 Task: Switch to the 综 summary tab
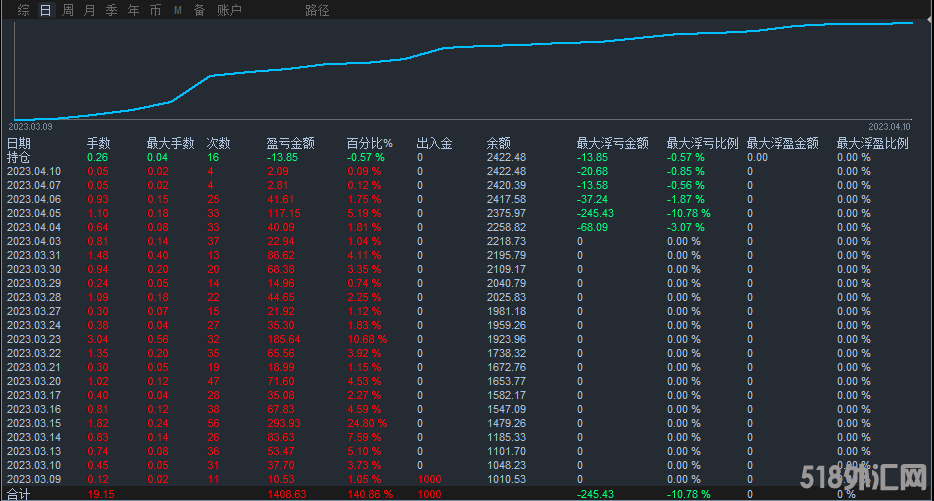(24, 10)
